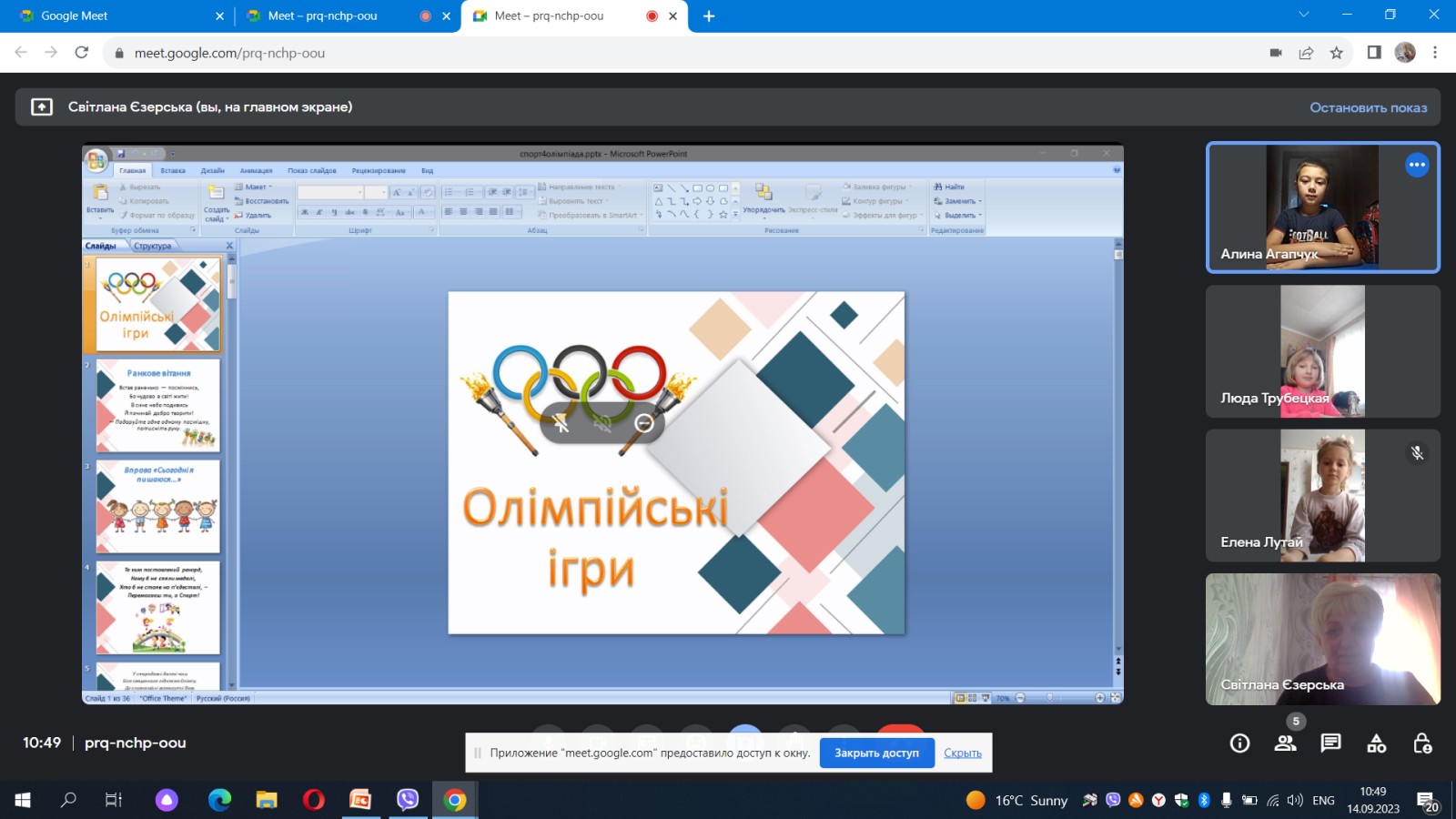Screen dimensions: 1456x819
Task: Click muted microphone indicator on Елена Лутай tile
Action: point(1417,453)
